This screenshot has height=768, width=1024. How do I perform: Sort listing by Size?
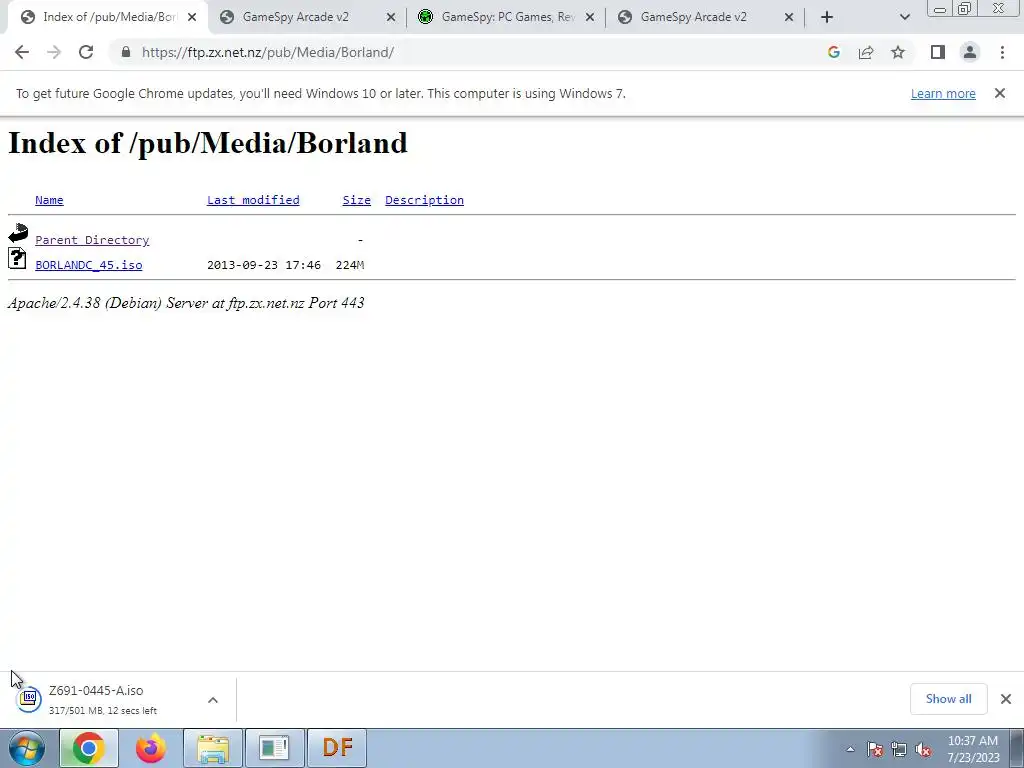point(357,200)
